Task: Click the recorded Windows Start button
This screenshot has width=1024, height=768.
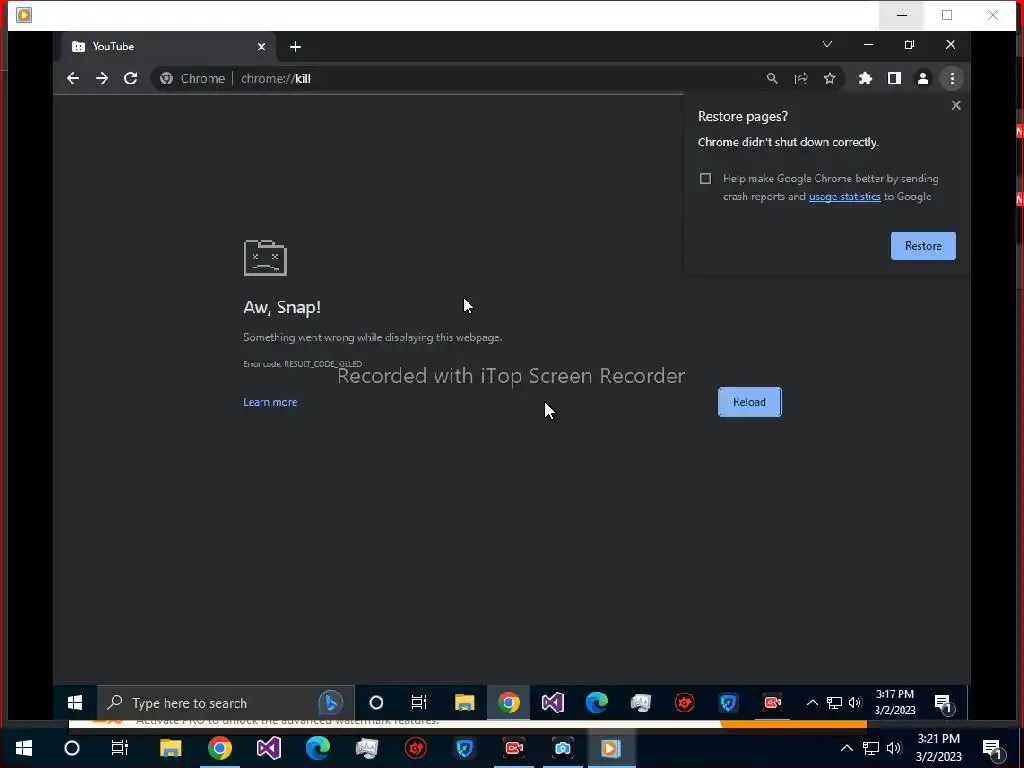Action: (75, 703)
